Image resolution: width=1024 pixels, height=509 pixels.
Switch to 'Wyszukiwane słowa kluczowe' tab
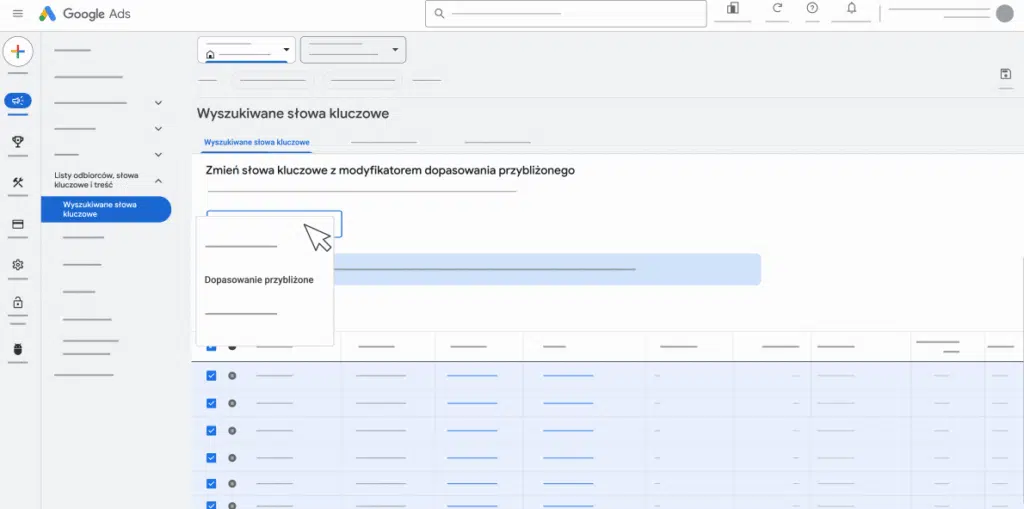click(x=256, y=143)
